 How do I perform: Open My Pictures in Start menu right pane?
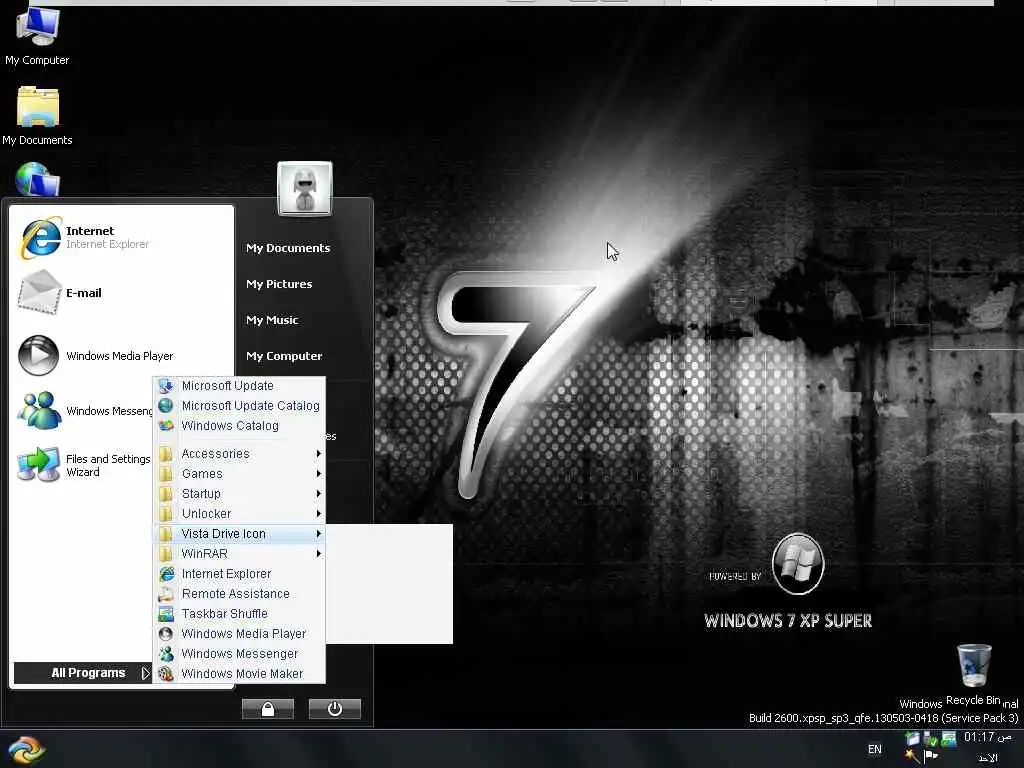click(279, 284)
